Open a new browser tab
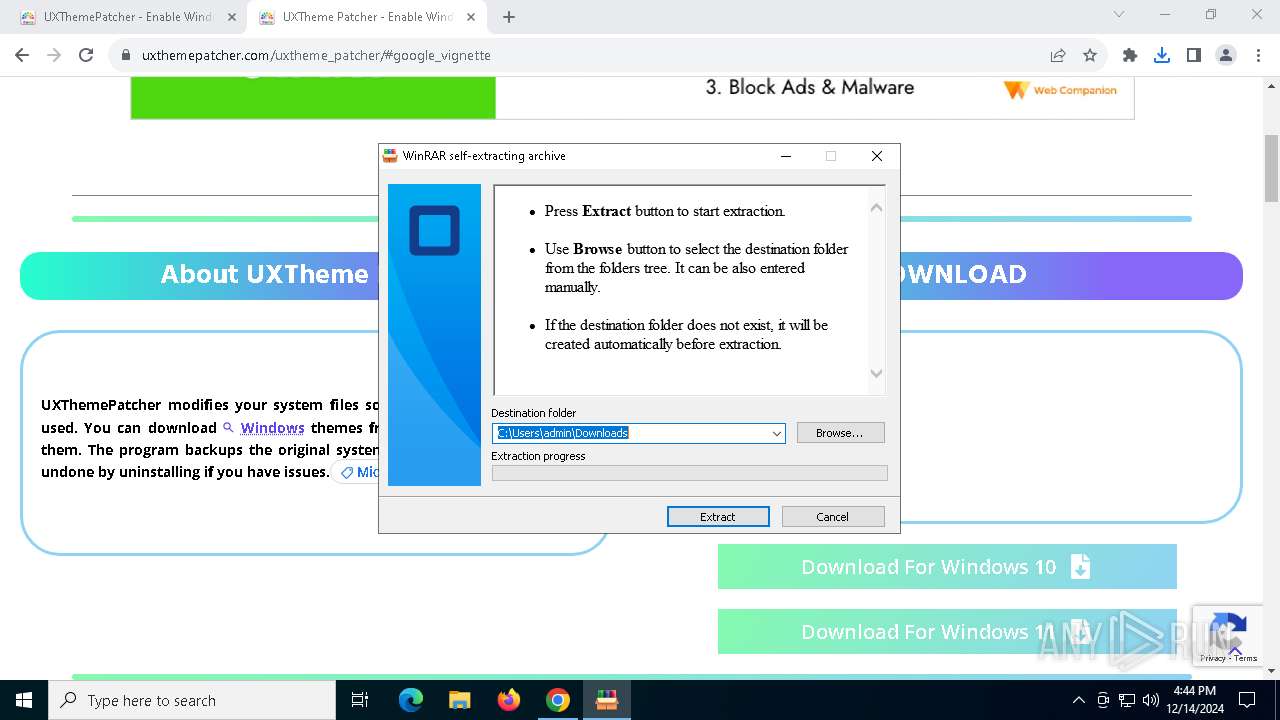 (x=509, y=17)
